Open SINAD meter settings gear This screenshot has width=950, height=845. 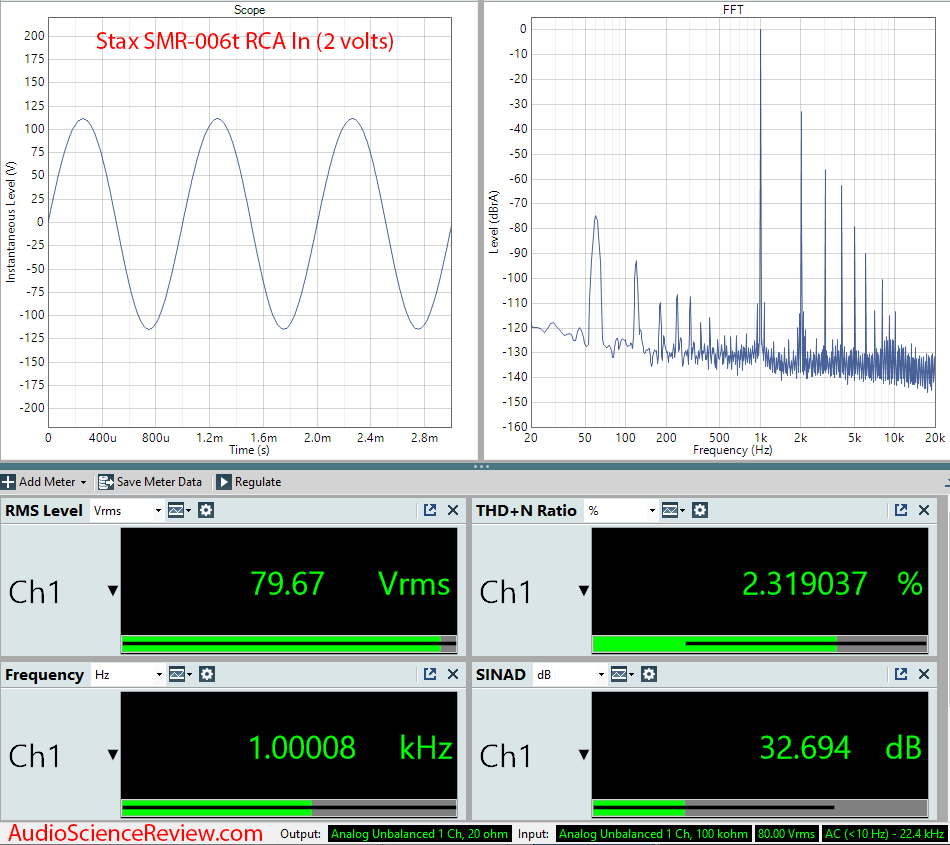coord(649,674)
